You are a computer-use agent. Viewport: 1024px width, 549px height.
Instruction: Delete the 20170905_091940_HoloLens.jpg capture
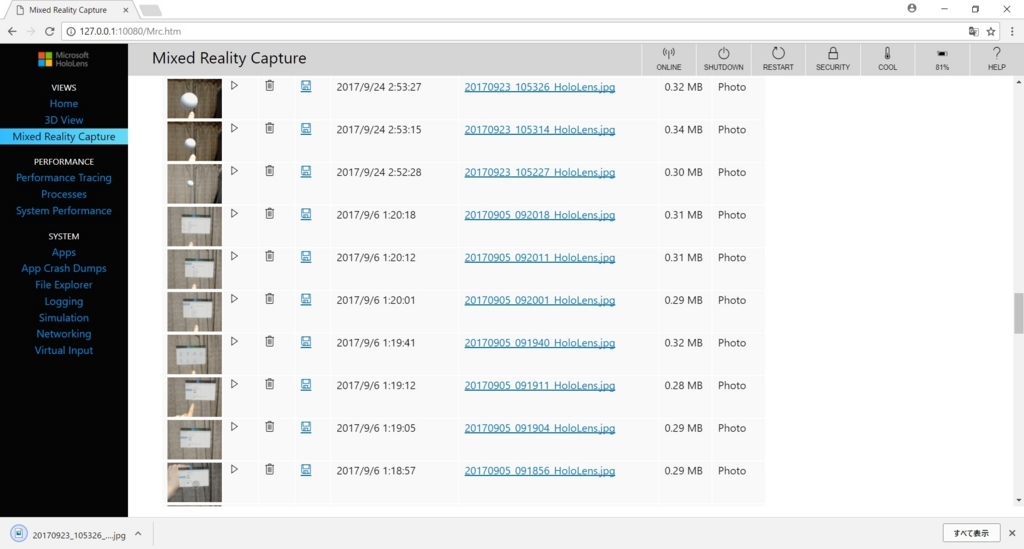tap(270, 341)
